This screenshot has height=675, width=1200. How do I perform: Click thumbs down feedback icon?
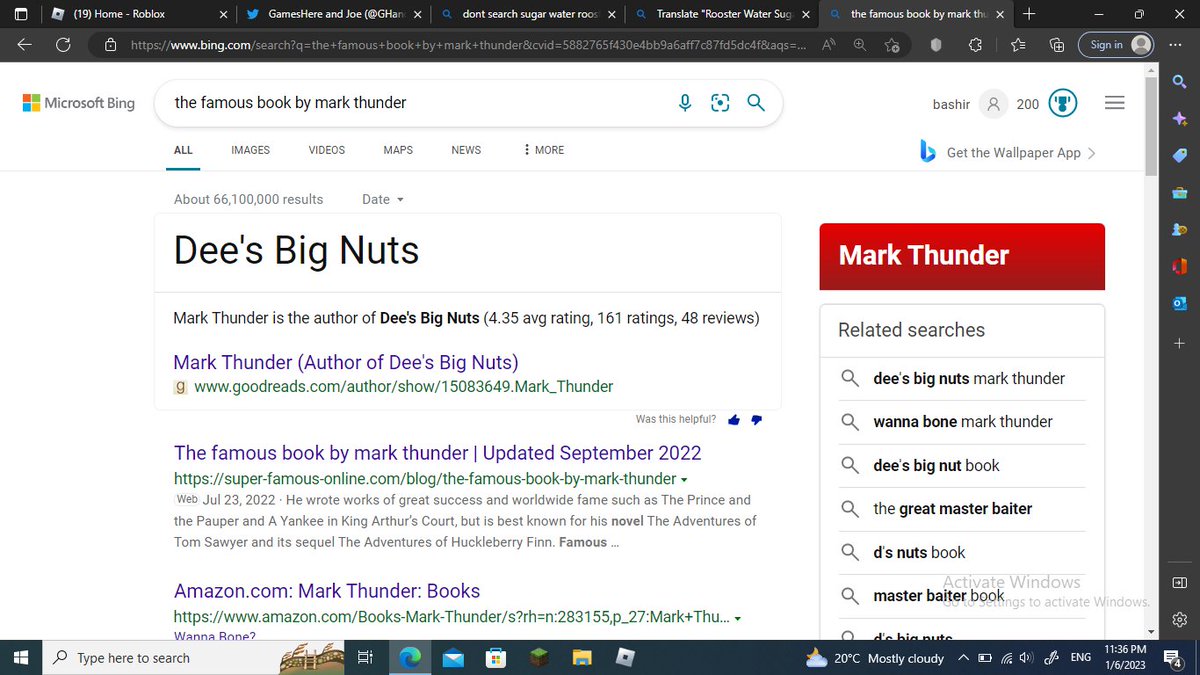[x=757, y=420]
